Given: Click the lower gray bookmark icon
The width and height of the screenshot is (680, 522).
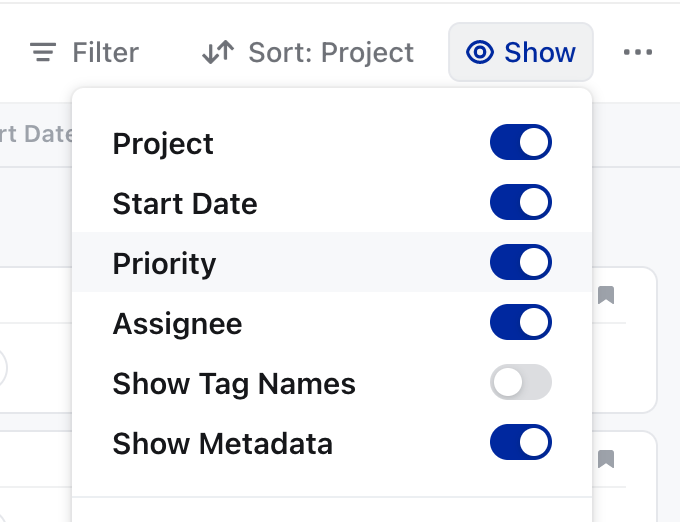Looking at the screenshot, I should tap(606, 459).
